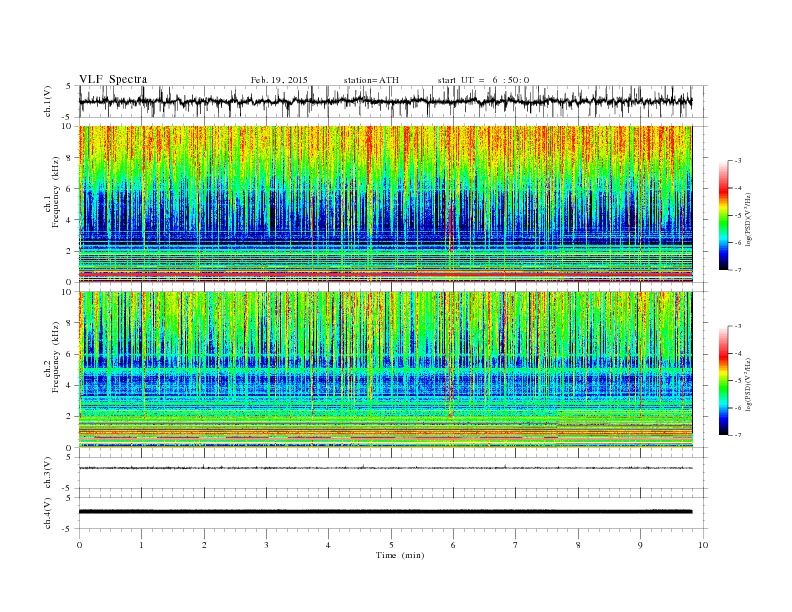Click time axis tick label "1"
This screenshot has width=792, height=612.
click(141, 545)
